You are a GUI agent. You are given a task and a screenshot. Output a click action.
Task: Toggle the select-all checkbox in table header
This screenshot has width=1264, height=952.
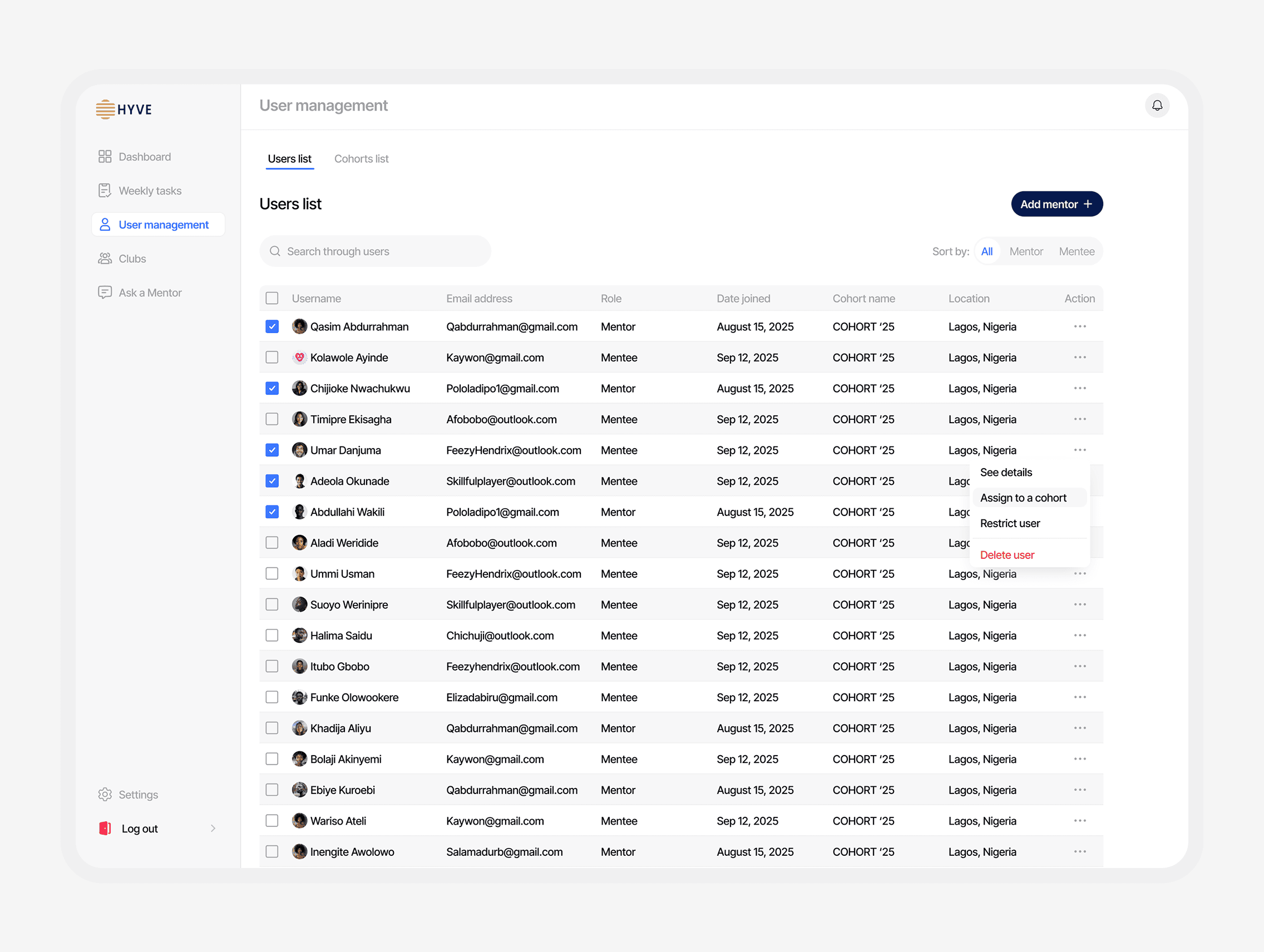tap(272, 298)
